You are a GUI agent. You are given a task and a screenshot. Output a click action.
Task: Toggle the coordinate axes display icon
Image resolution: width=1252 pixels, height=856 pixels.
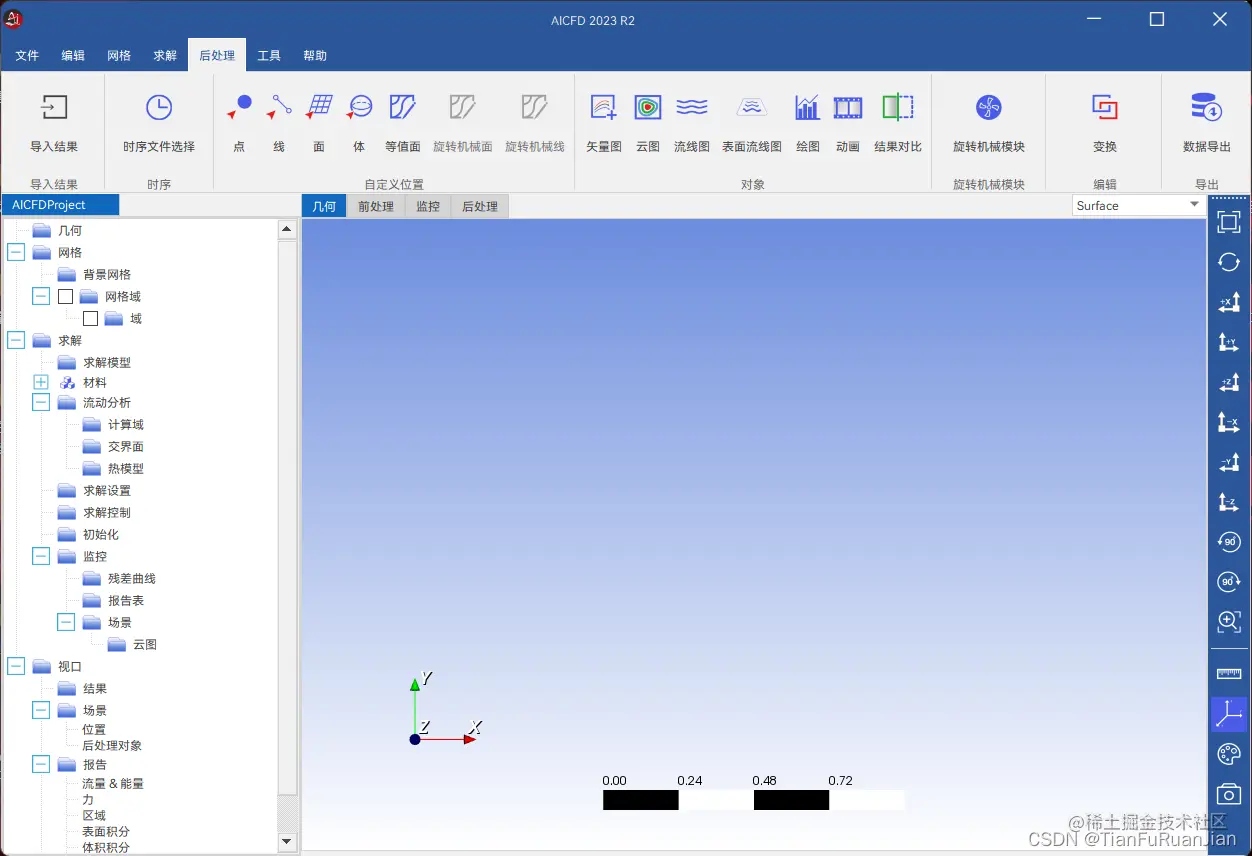pos(1229,714)
